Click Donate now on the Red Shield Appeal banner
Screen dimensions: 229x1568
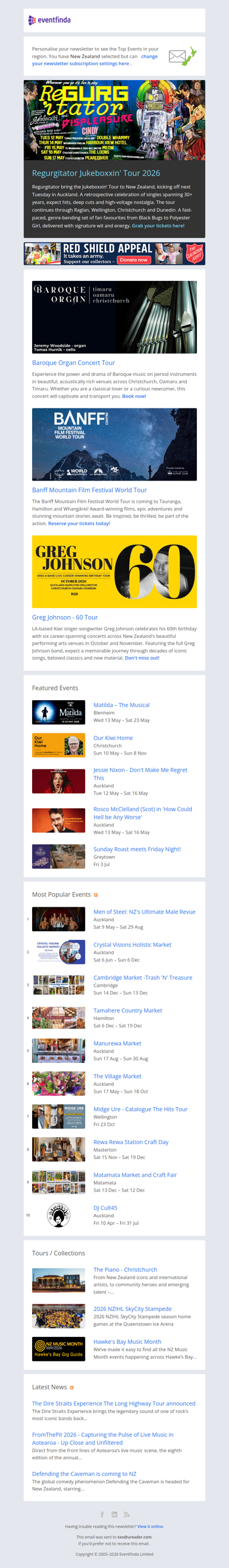point(133,260)
